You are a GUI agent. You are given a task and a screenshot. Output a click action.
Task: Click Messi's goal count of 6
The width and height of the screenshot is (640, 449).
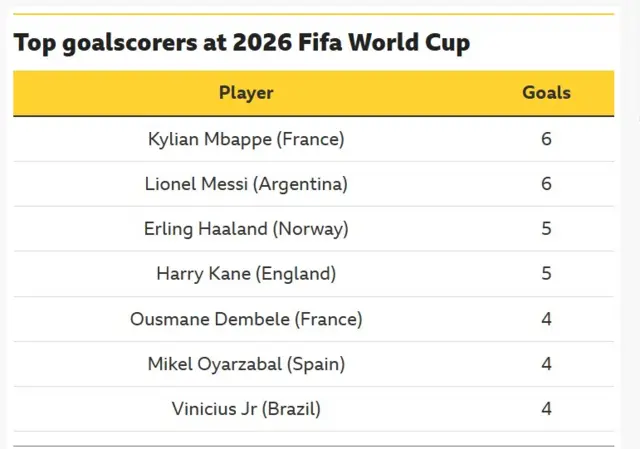point(547,184)
